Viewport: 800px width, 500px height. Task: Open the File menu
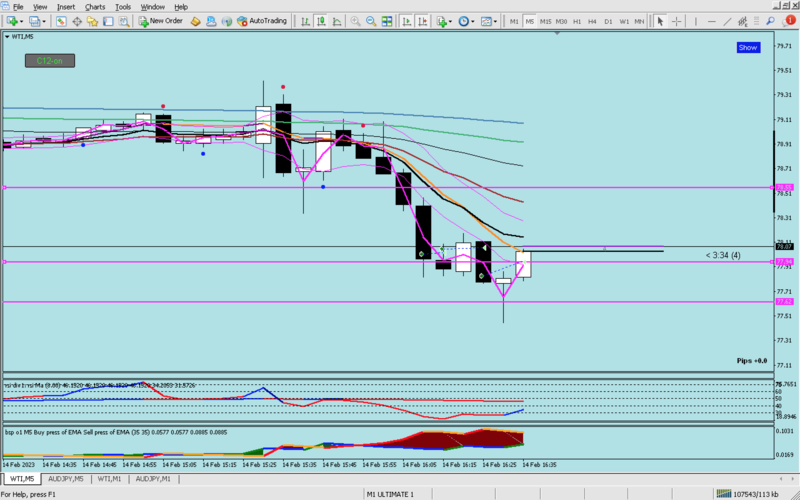tap(18, 7)
